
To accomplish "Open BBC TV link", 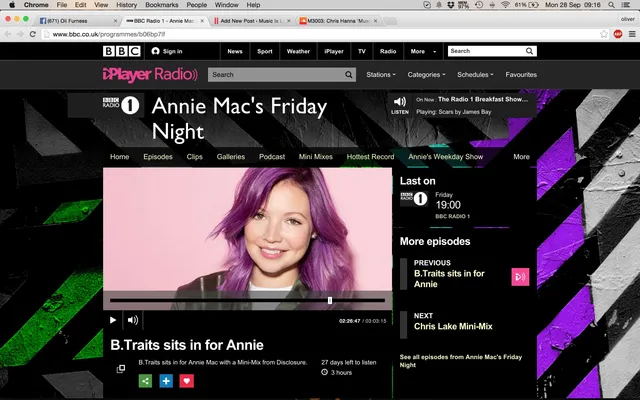I will click(362, 51).
